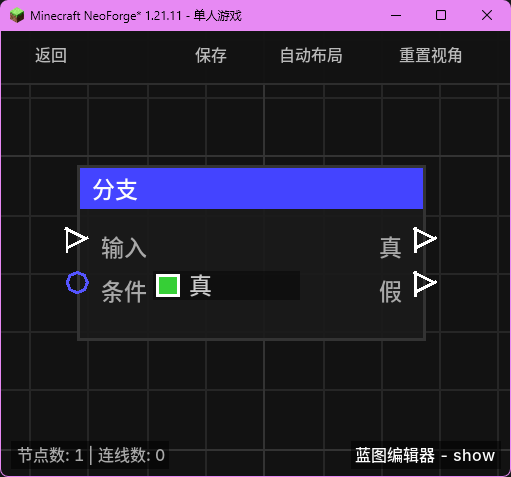Click the 假 output execution pin triangle
The image size is (511, 477).
coord(425,283)
